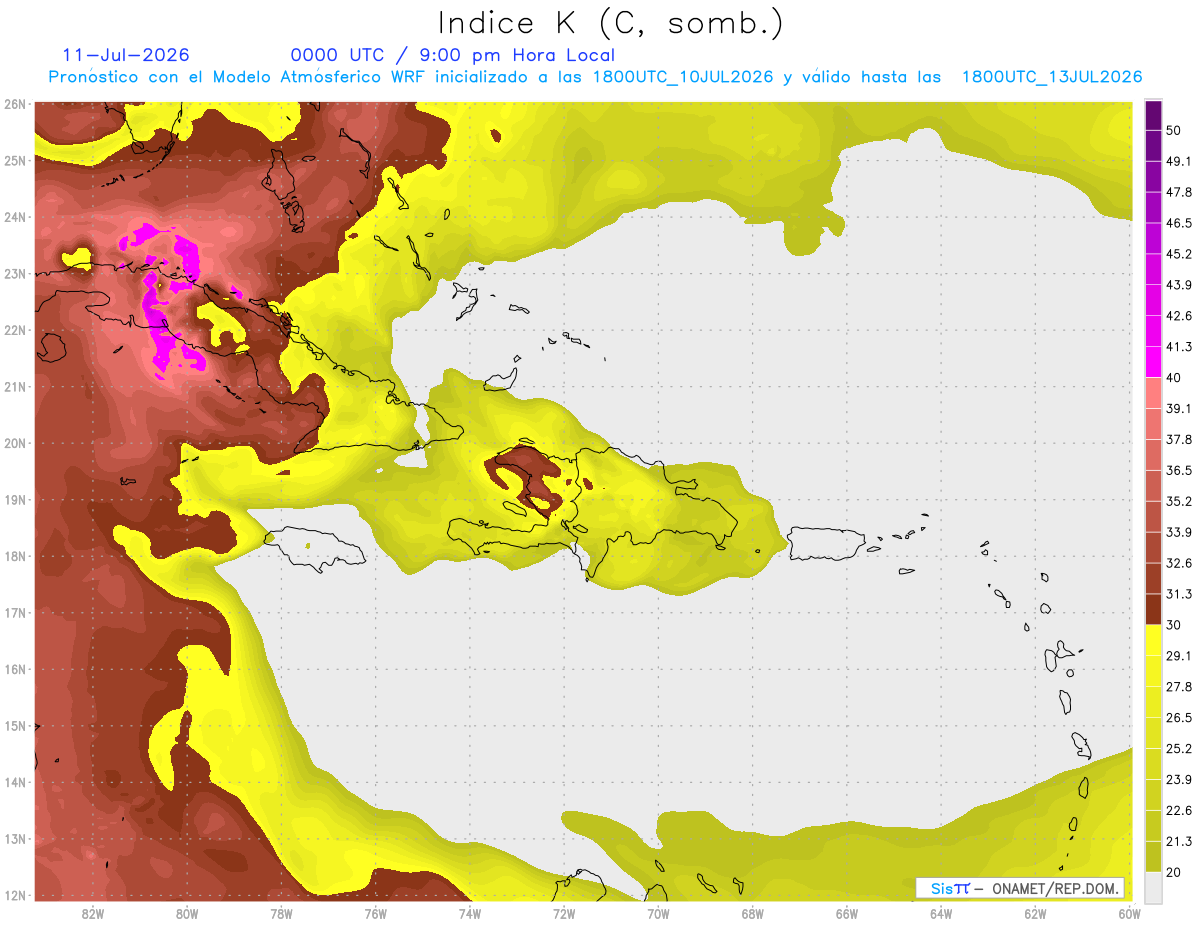The height and width of the screenshot is (927, 1200).
Task: Click the '20N' latitude axis label
Action: click(x=15, y=443)
